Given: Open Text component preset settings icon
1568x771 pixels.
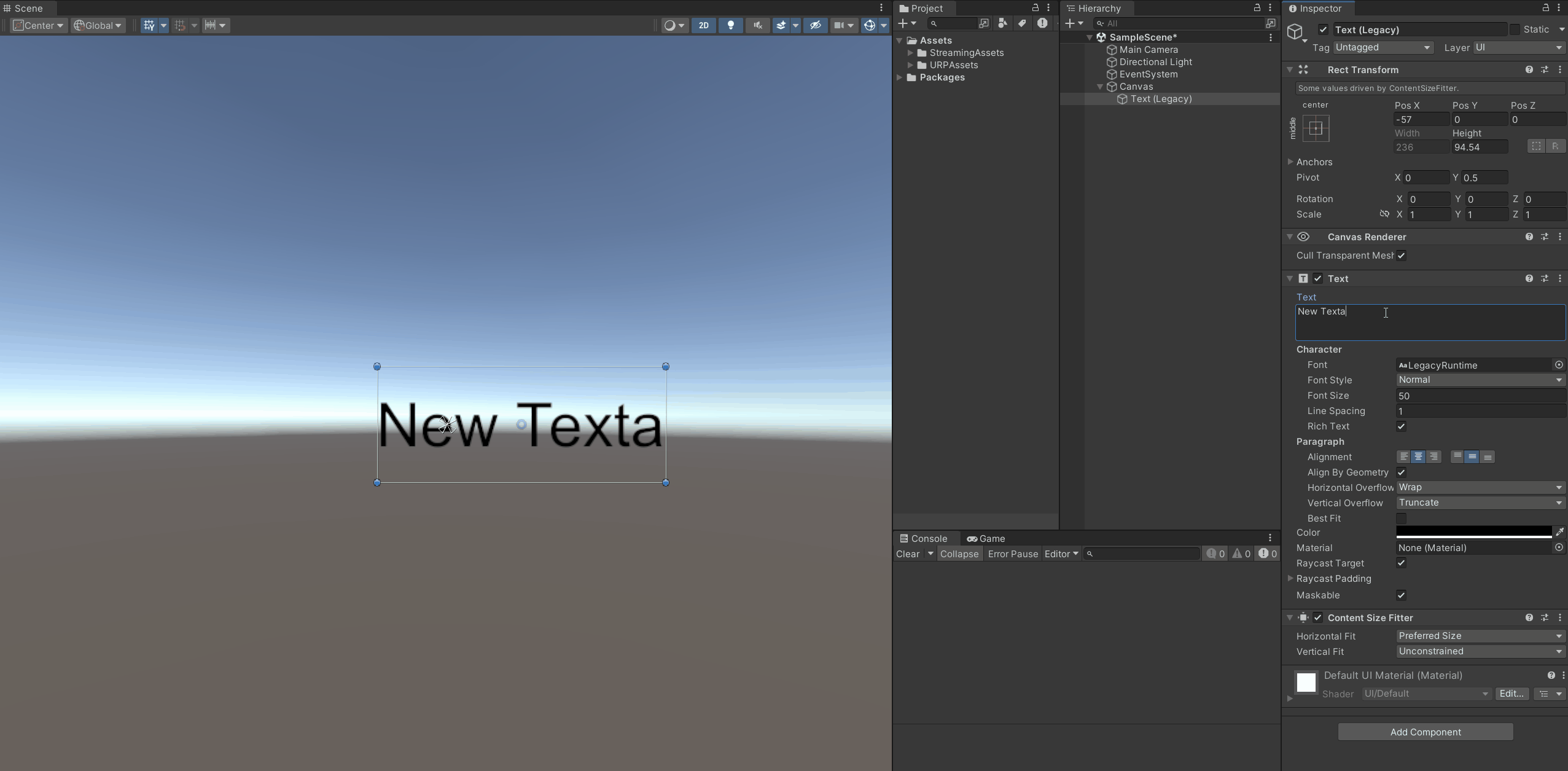Looking at the screenshot, I should pos(1545,279).
